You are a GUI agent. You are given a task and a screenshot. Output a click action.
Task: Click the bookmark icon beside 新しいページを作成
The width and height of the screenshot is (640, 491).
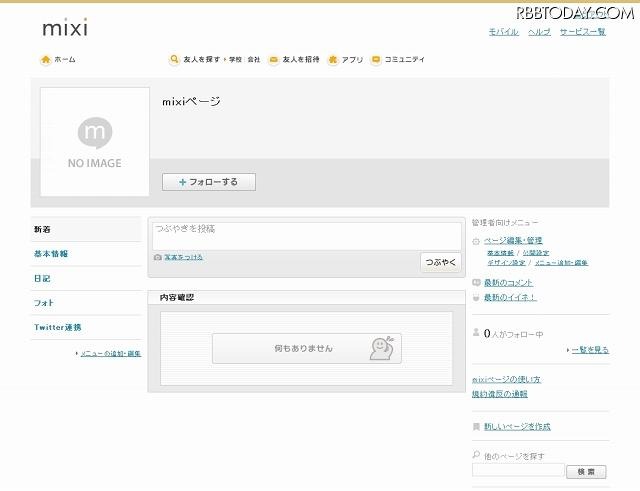tap(476, 427)
